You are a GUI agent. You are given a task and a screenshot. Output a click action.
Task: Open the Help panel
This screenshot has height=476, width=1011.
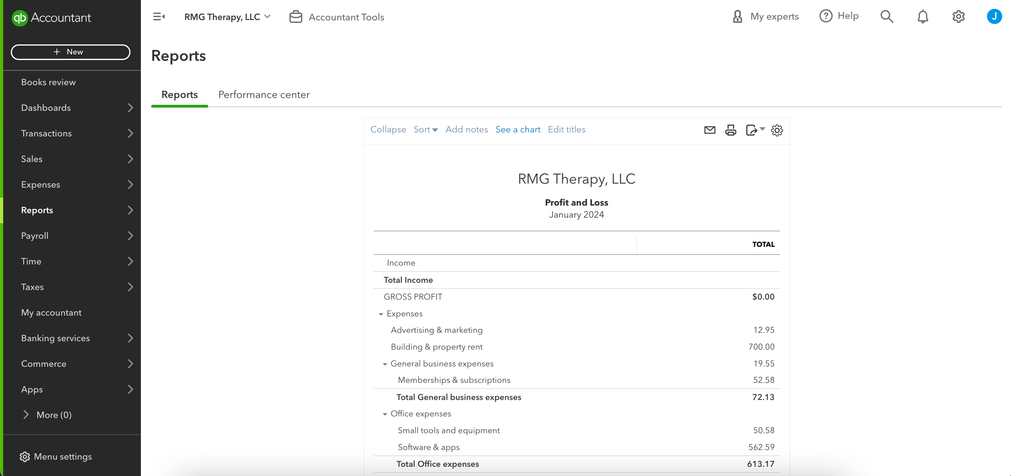[x=839, y=16]
